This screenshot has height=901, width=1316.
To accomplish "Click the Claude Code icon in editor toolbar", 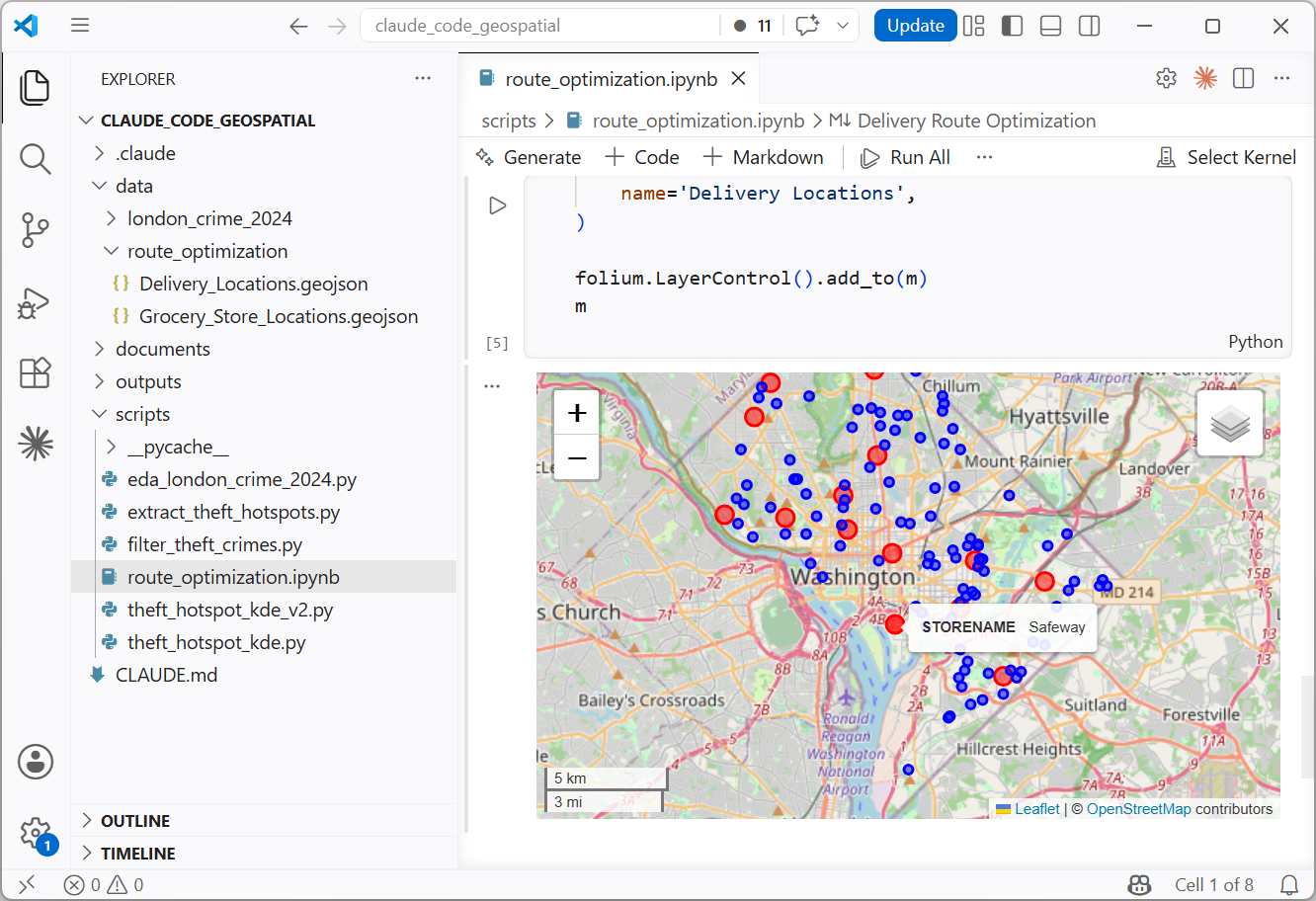I will tap(1204, 78).
